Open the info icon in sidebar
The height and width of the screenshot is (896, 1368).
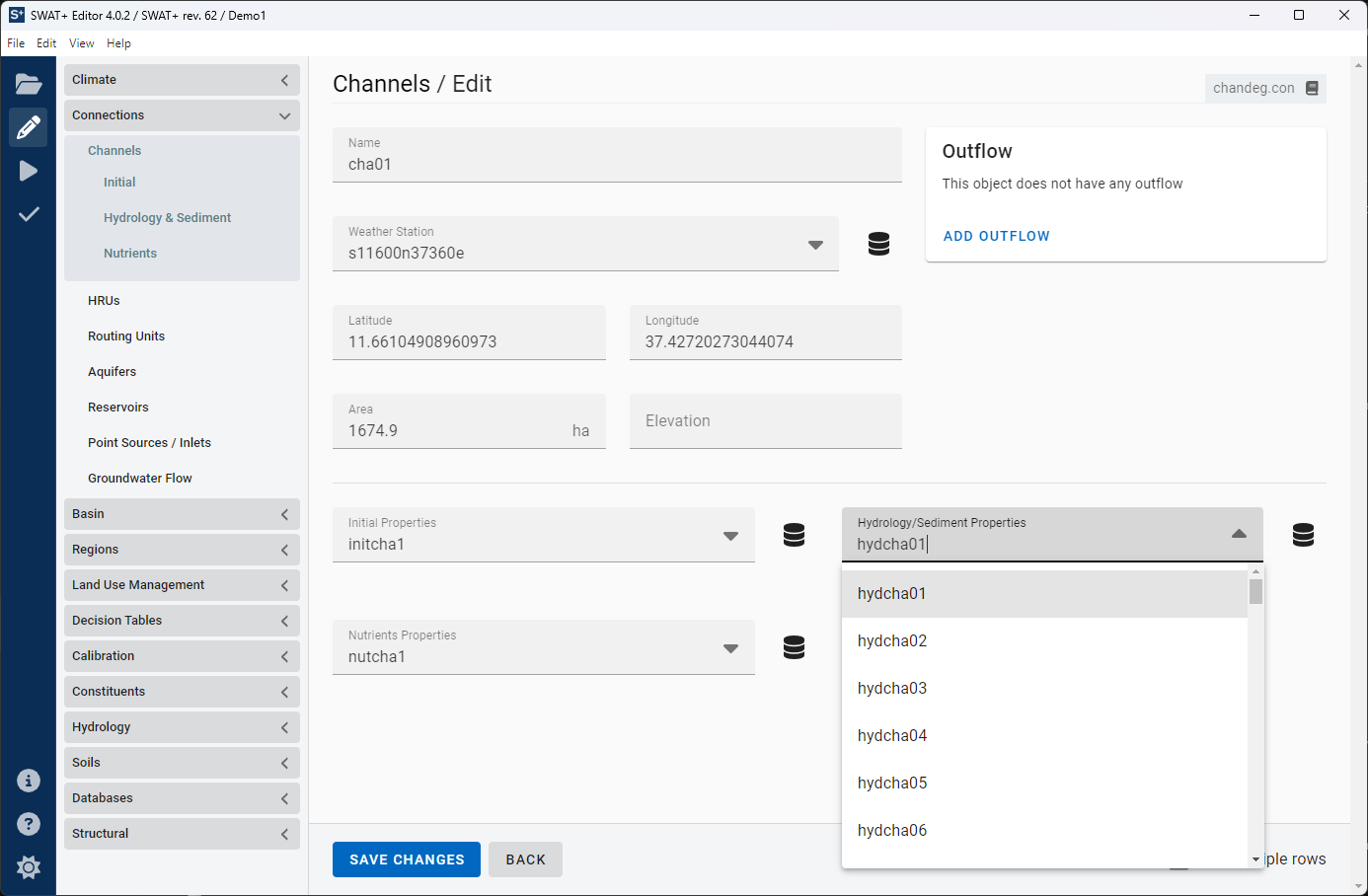29,781
